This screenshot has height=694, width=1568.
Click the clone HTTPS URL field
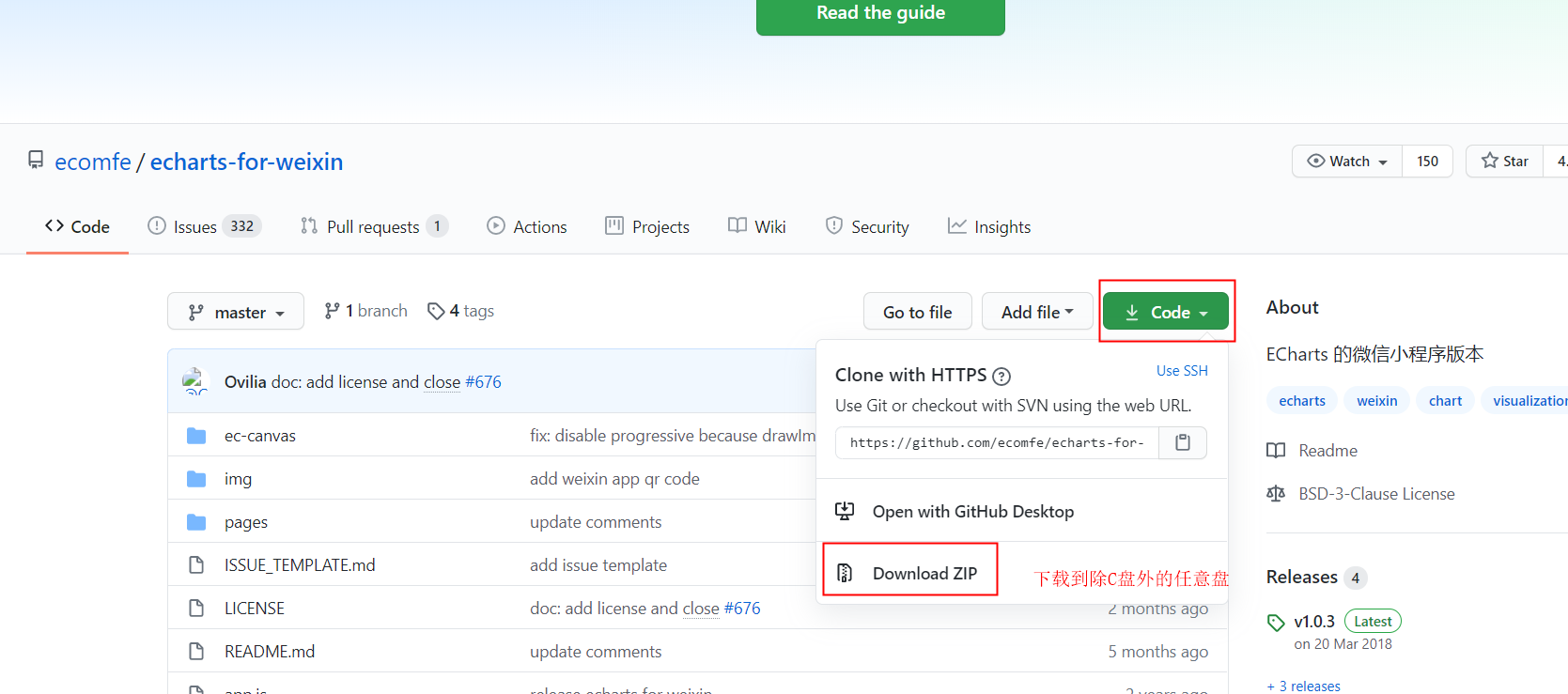pyautogui.click(x=997, y=442)
